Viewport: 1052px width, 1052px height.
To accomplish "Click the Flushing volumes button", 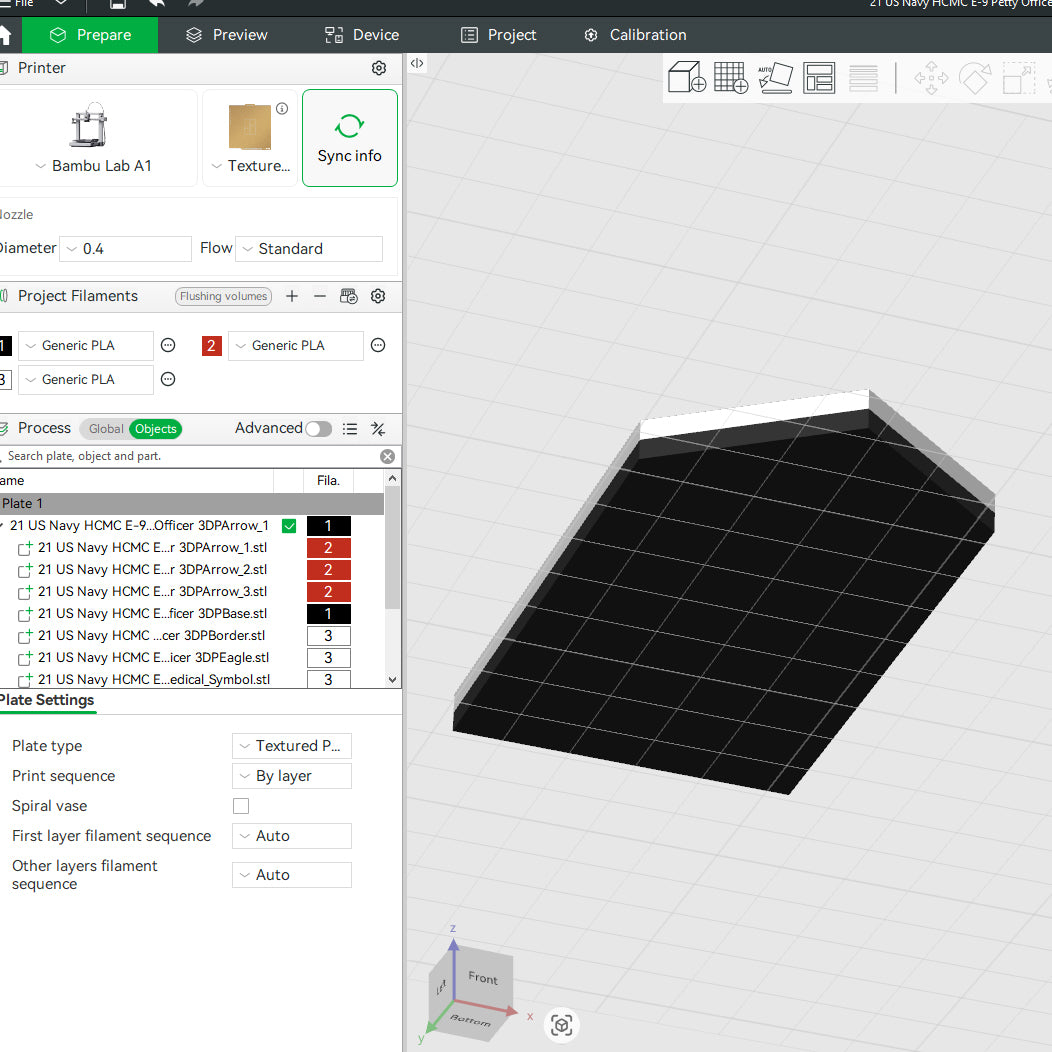I will pos(223,296).
